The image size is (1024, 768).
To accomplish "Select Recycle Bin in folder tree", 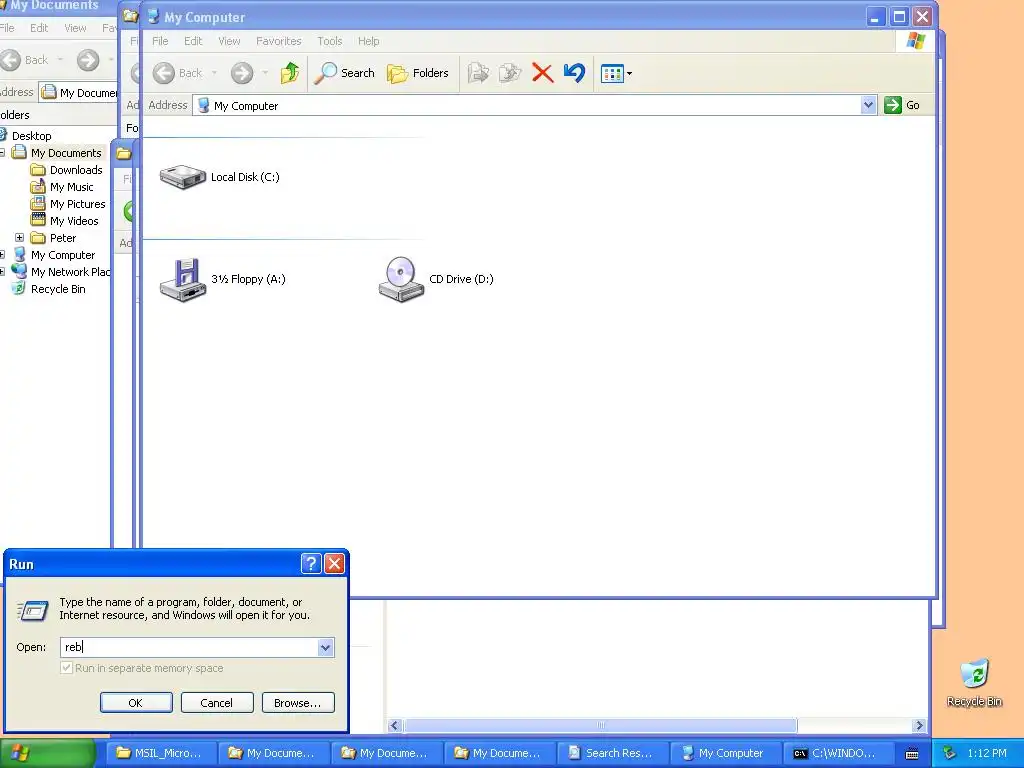I will click(58, 289).
